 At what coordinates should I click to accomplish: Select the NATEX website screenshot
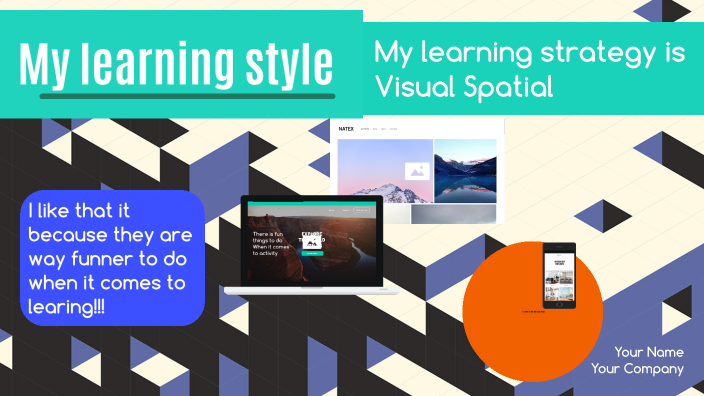click(x=417, y=171)
